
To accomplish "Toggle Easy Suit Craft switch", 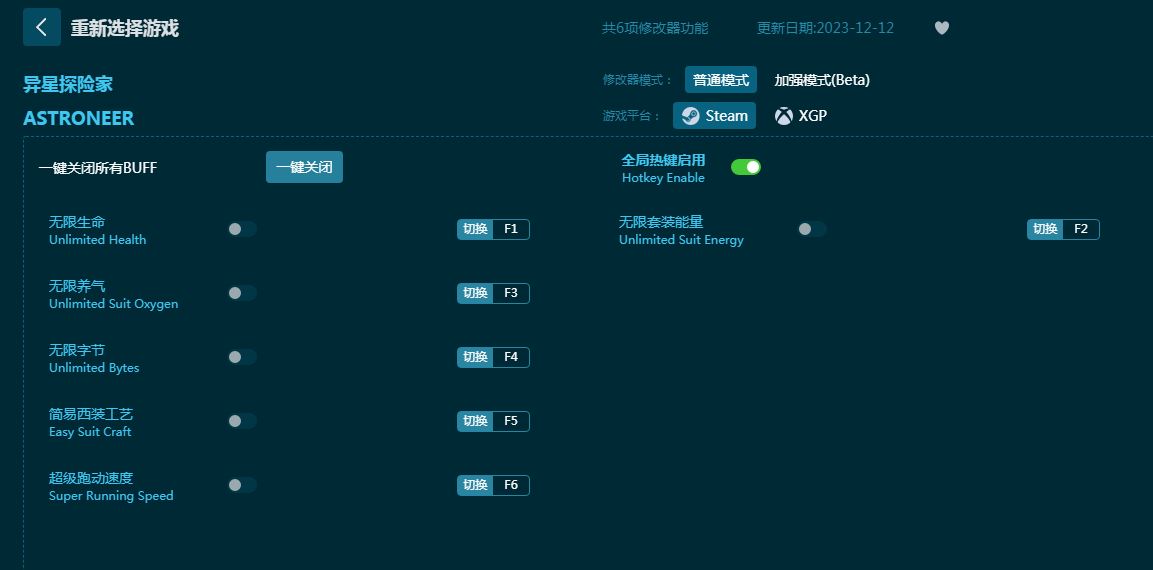I will coord(242,421).
